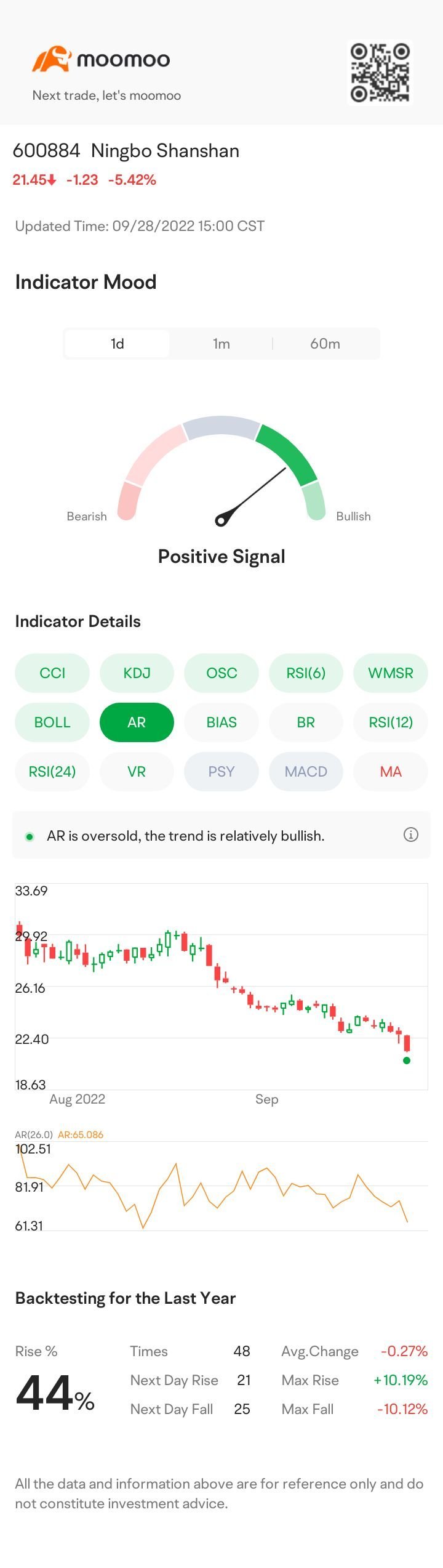Screen dimensions: 443x1568
Task: Click the red down arrow beside 21.45
Action: tap(52, 180)
